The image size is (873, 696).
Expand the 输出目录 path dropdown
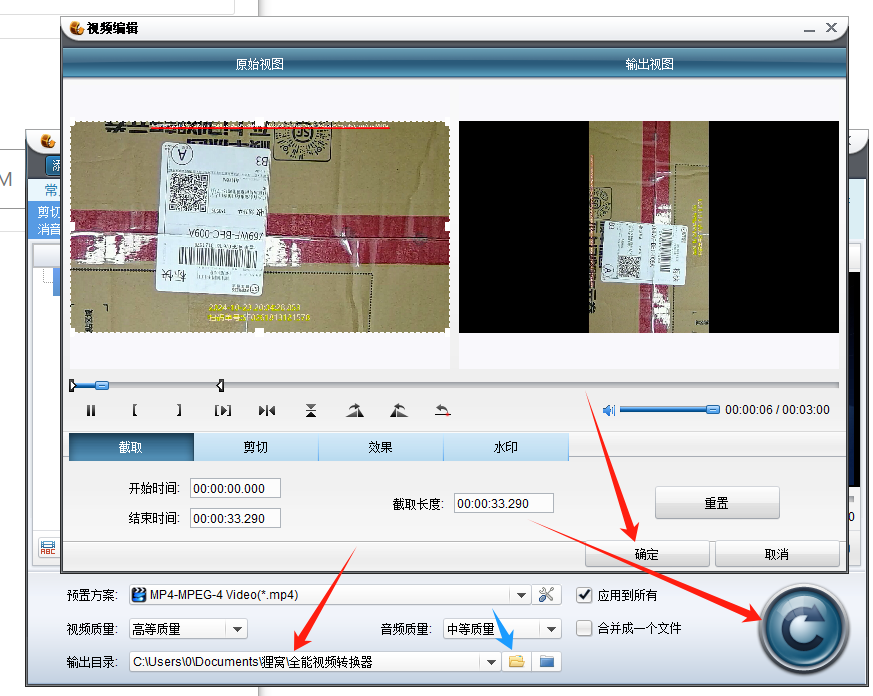click(491, 662)
